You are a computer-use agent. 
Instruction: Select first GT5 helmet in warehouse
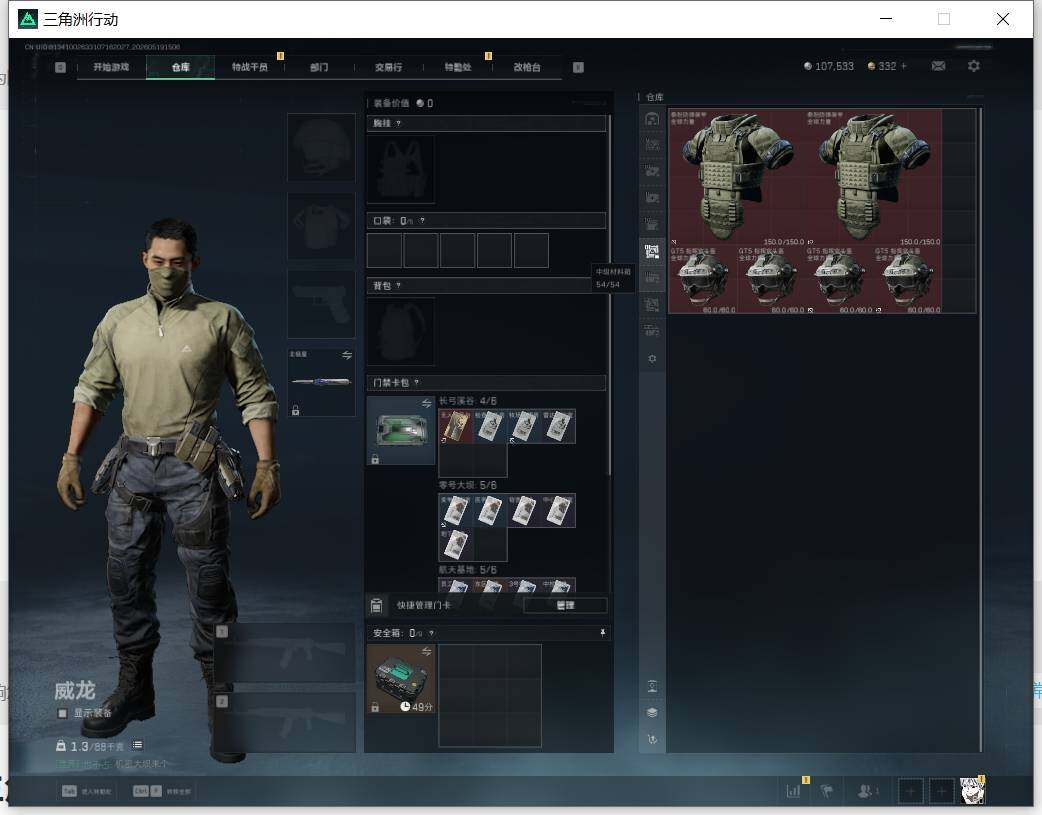tap(703, 279)
